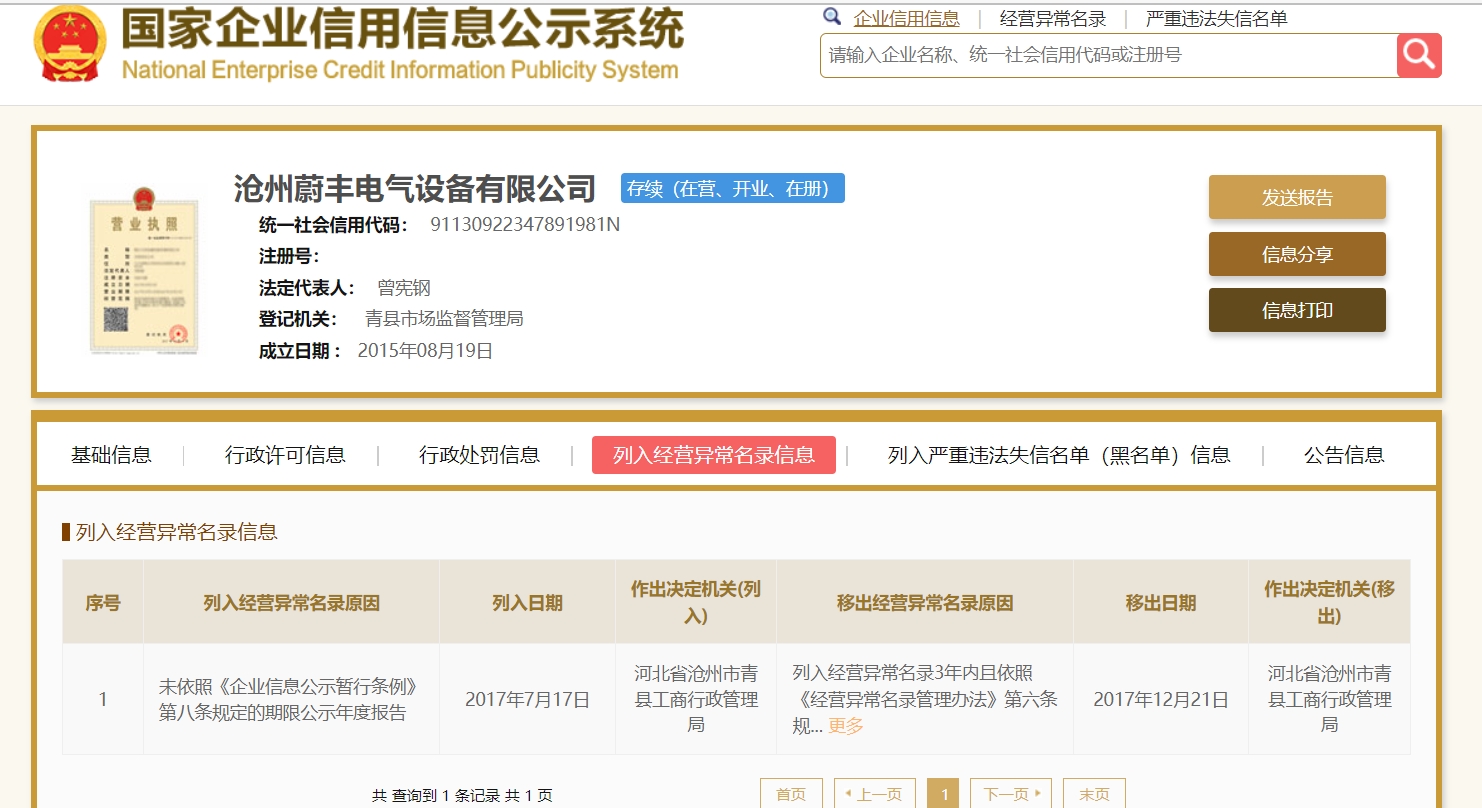
Task: Focus the enterprise name search field
Action: [x=1109, y=55]
